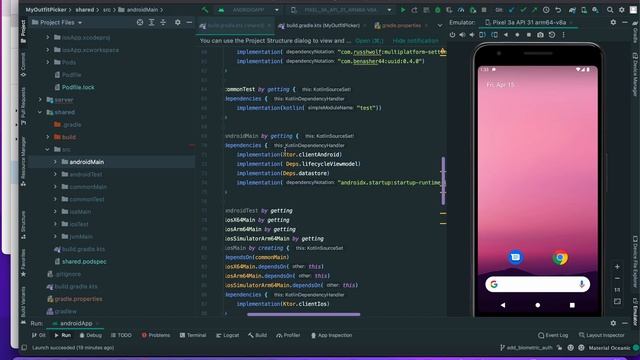
Task: Collapse the shared module
Action: (x=40, y=112)
